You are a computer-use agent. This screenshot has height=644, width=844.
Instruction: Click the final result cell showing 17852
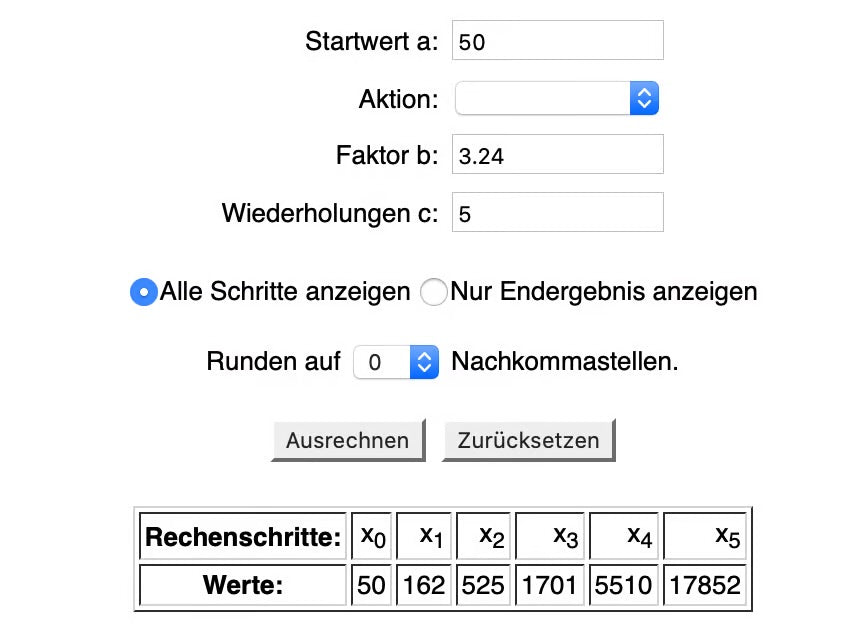[705, 585]
